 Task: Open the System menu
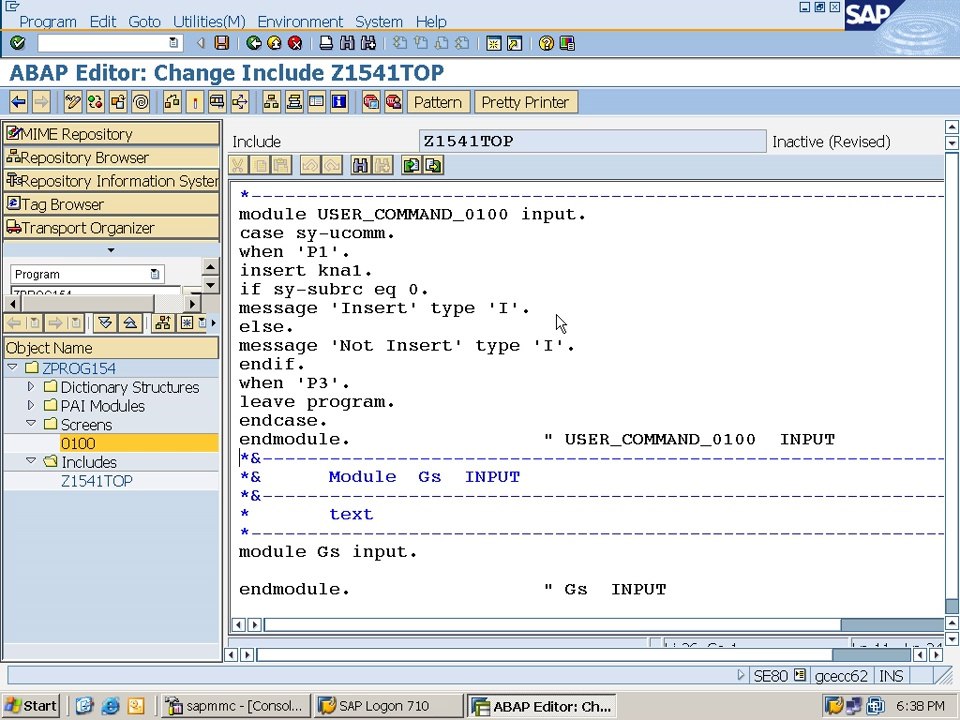point(379,21)
